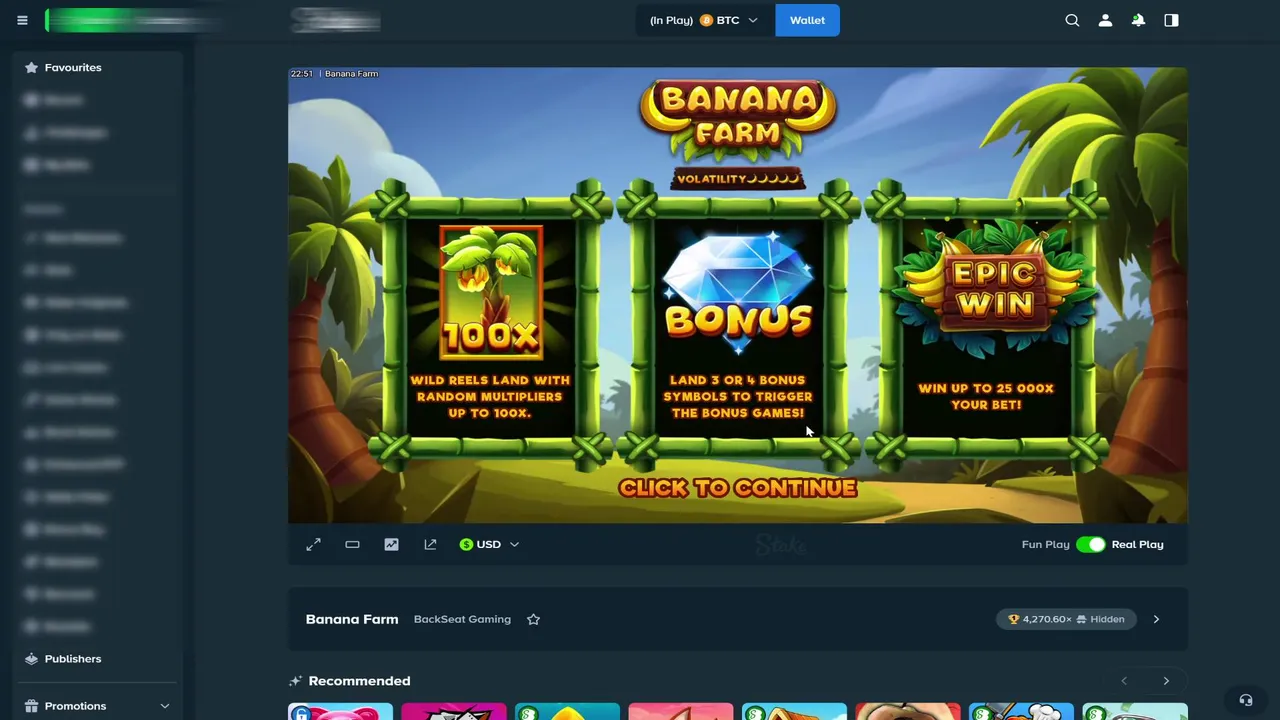Image resolution: width=1280 pixels, height=720 pixels.
Task: Open the BTC balance dropdown
Action: [705, 20]
